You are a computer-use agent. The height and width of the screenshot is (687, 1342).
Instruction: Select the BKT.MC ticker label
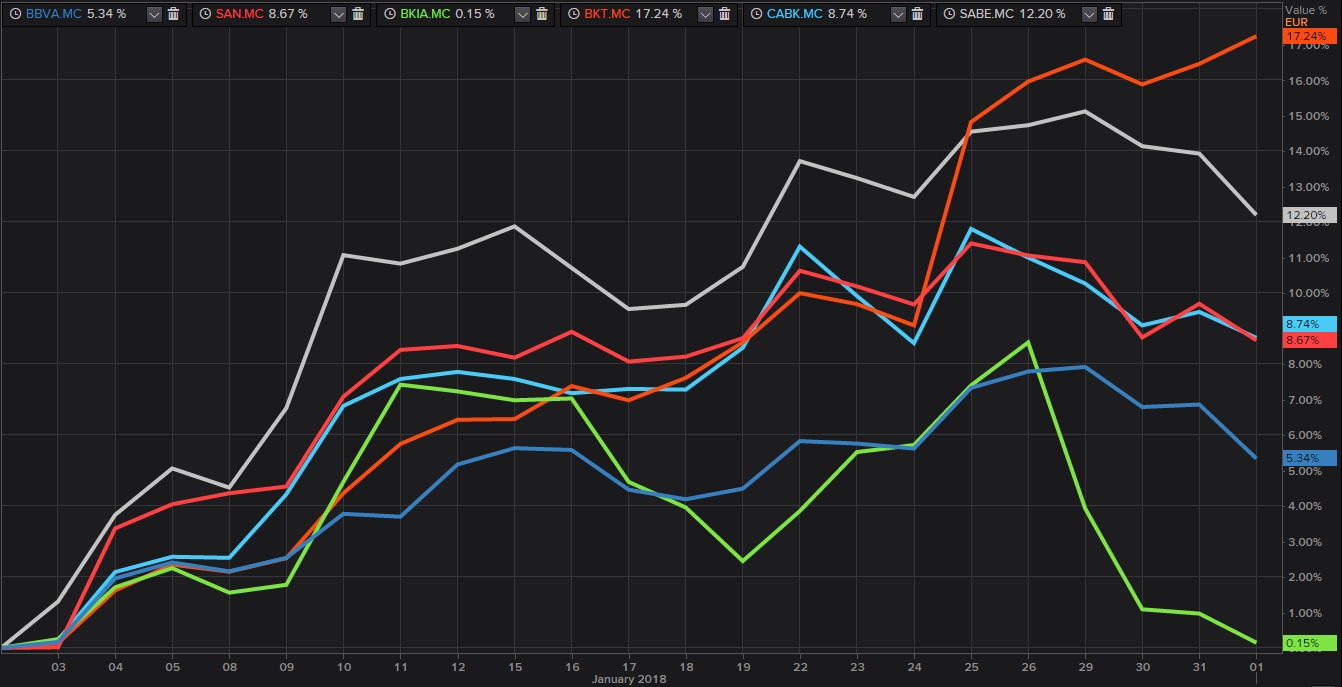coord(607,14)
